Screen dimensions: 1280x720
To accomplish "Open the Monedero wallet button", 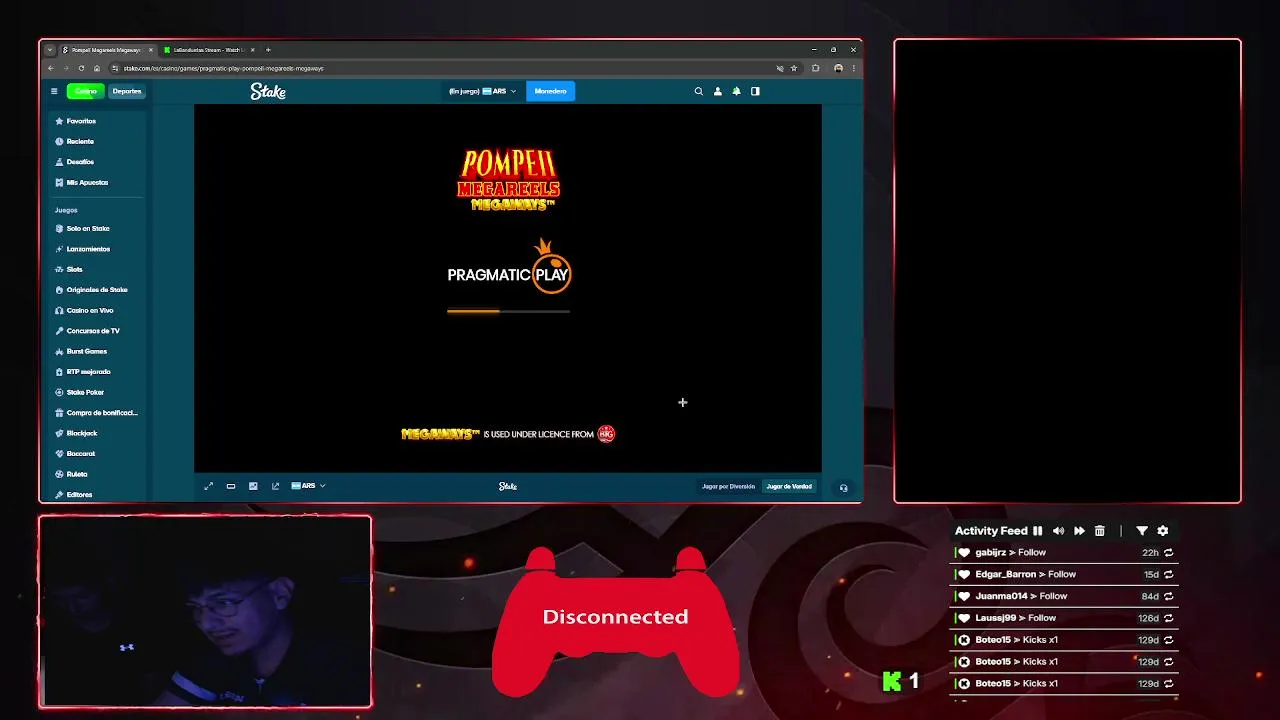I will pos(550,91).
